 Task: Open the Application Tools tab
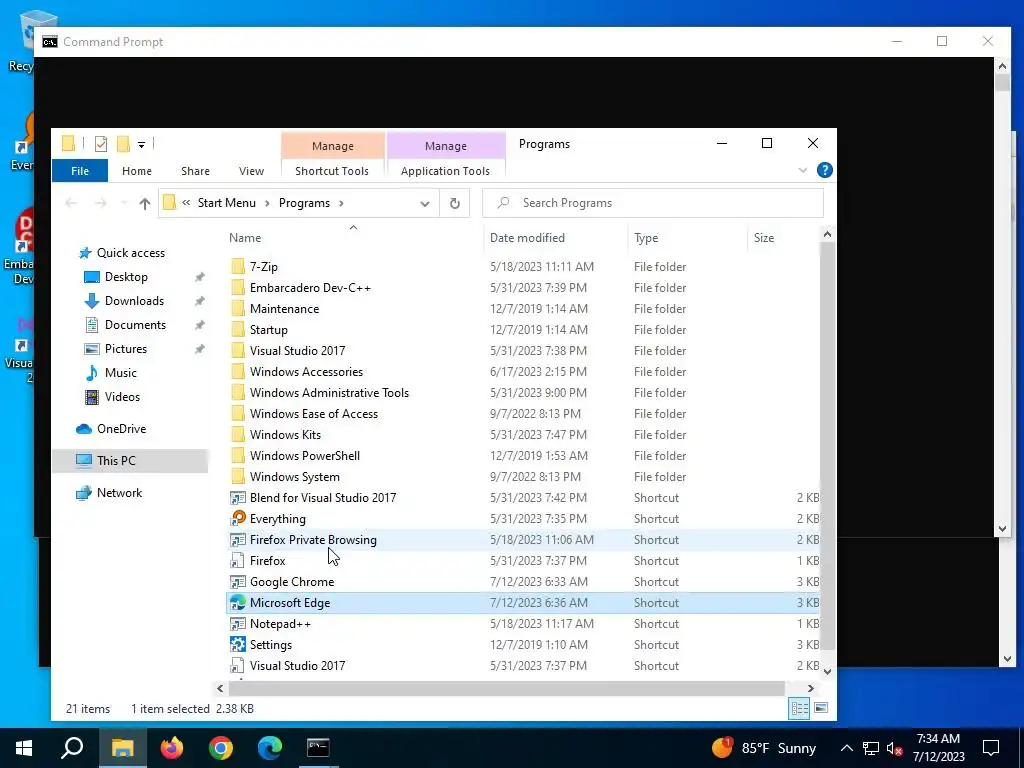coord(445,170)
